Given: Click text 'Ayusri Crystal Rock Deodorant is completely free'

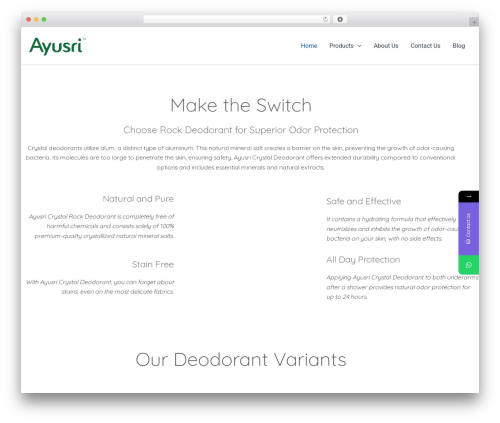Looking at the screenshot, I should pyautogui.click(x=101, y=226).
